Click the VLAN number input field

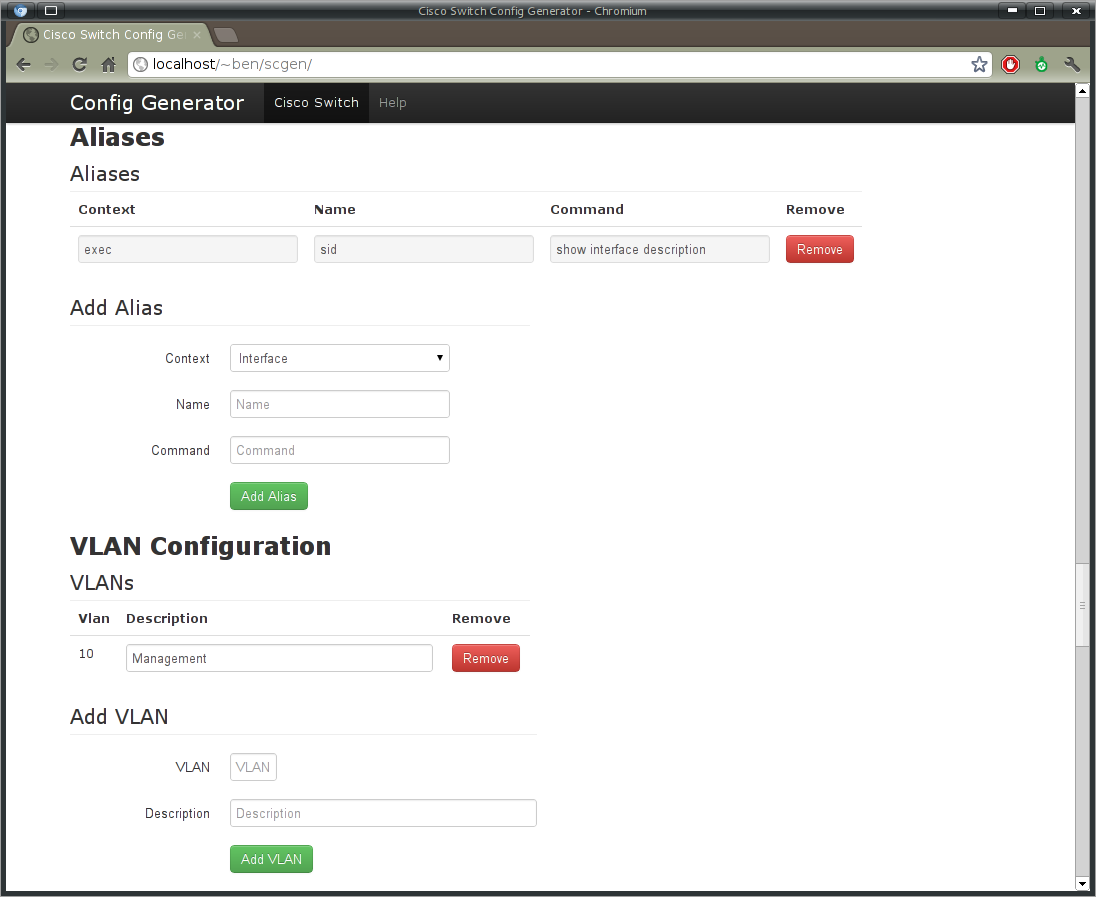[x=253, y=767]
